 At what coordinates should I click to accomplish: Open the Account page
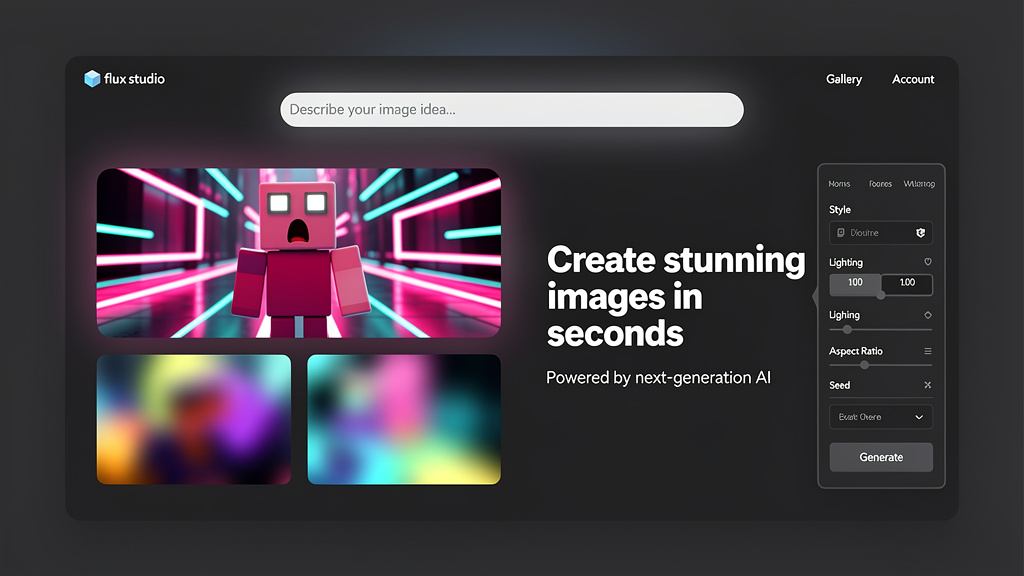(x=913, y=79)
